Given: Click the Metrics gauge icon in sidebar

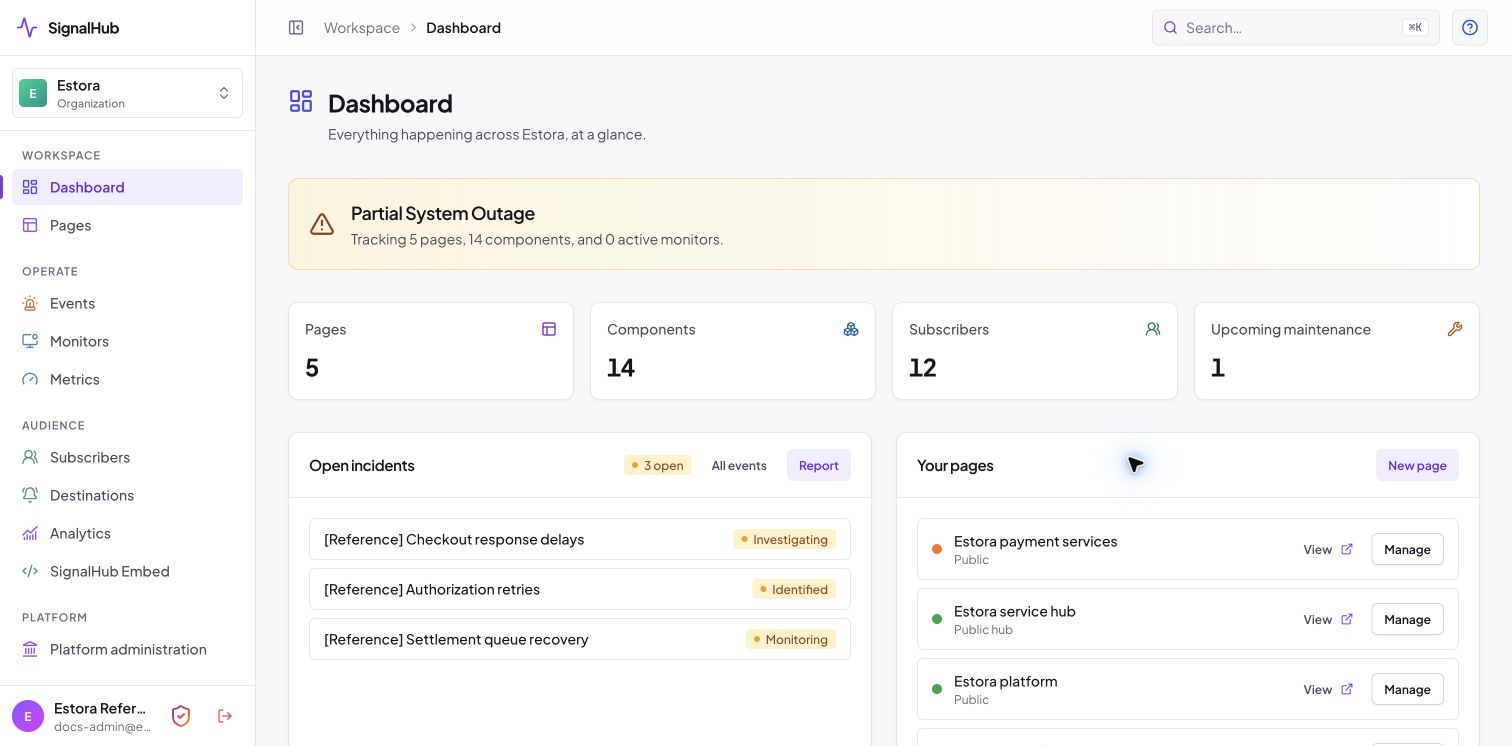Looking at the screenshot, I should point(30,379).
